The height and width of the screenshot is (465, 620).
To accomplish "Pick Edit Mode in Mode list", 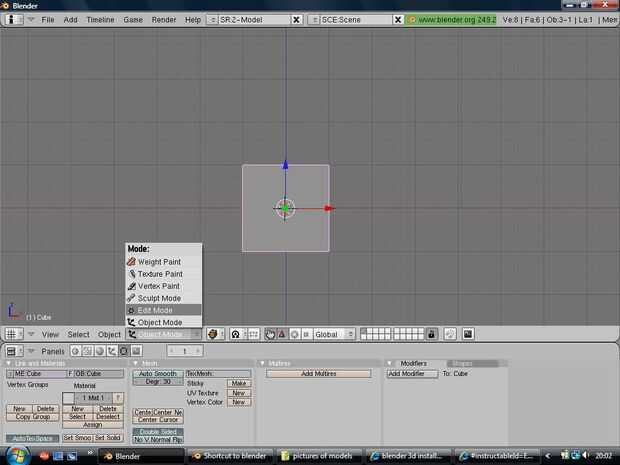I will [163, 310].
